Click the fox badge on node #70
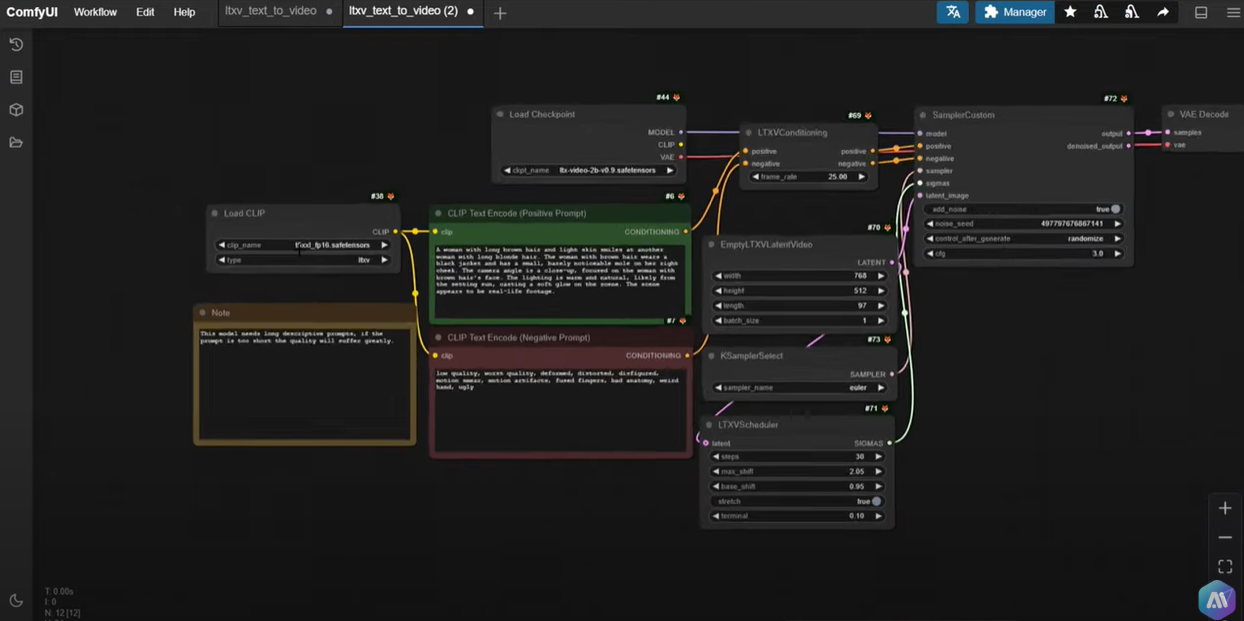This screenshot has width=1244, height=621. [x=887, y=228]
